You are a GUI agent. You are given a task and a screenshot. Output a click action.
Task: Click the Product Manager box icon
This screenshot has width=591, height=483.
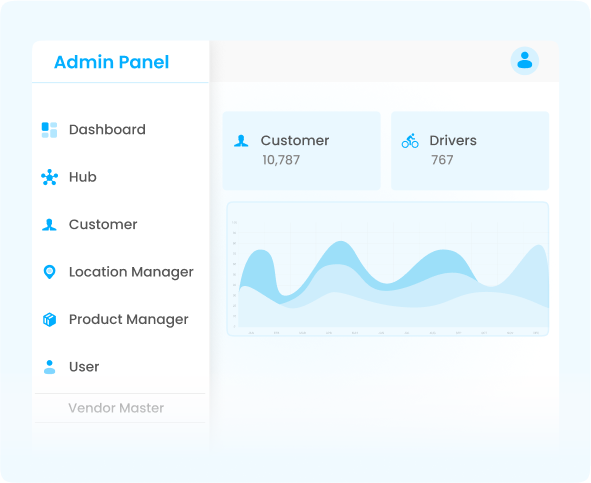[x=49, y=319]
